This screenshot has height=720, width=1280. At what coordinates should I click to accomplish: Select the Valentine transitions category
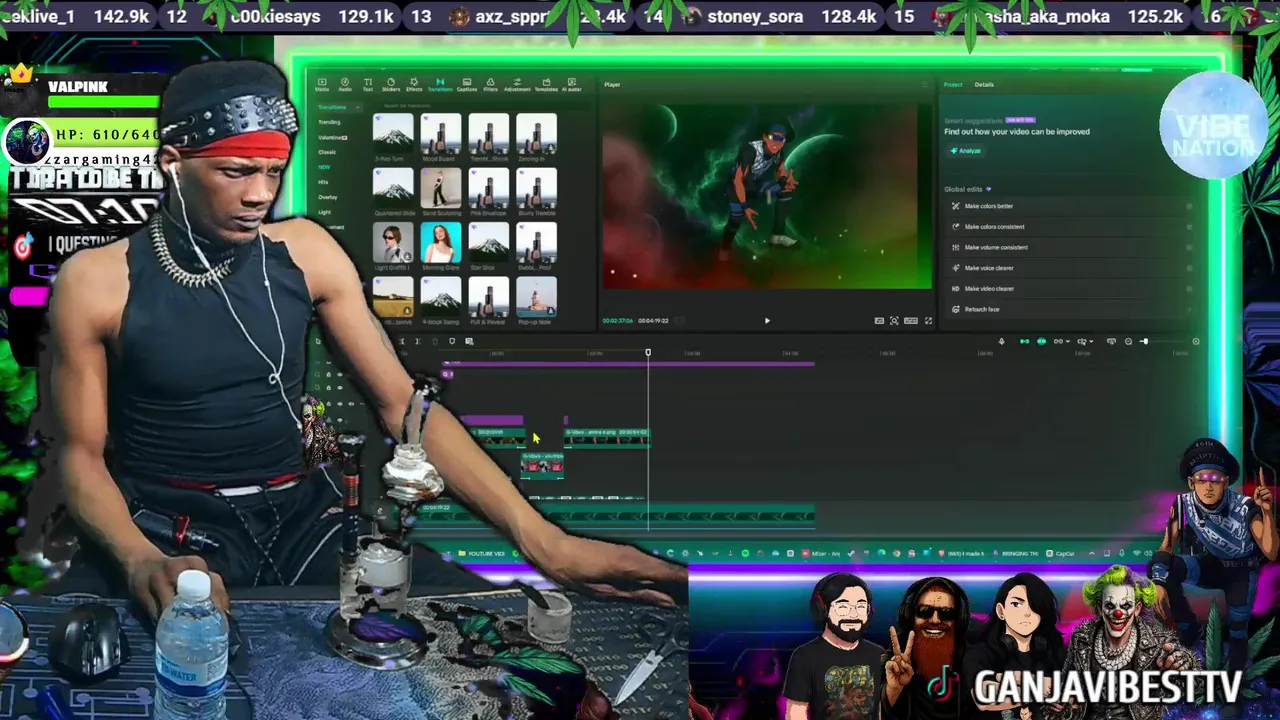click(x=332, y=137)
